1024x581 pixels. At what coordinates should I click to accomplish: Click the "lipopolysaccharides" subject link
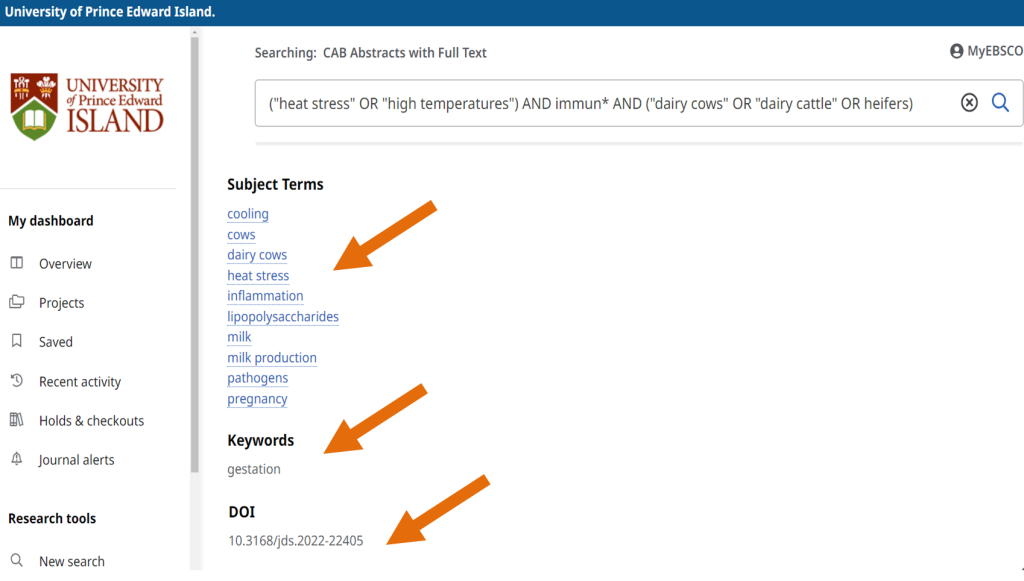(x=283, y=317)
